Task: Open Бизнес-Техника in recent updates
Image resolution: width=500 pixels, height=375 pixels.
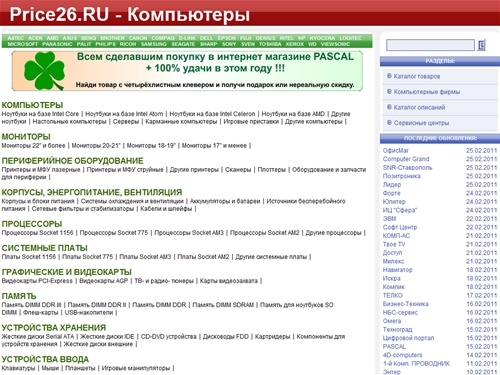Action: click(406, 304)
